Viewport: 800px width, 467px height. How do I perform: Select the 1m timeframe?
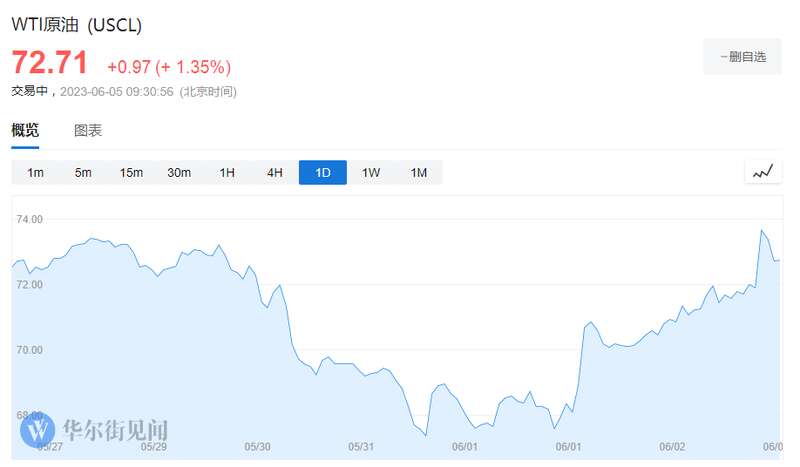35,173
